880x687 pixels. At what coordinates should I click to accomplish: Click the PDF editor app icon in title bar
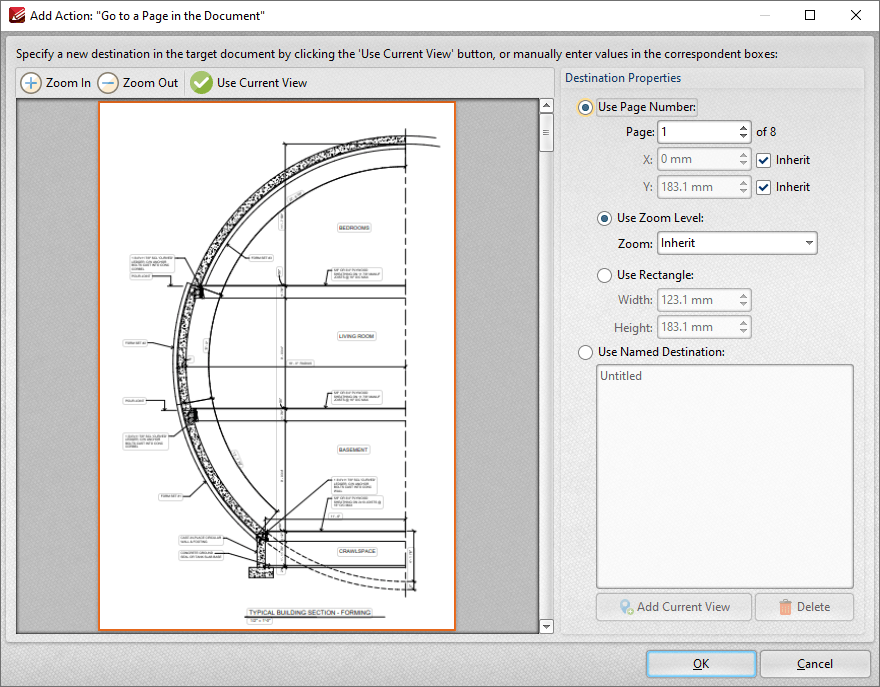(17, 15)
